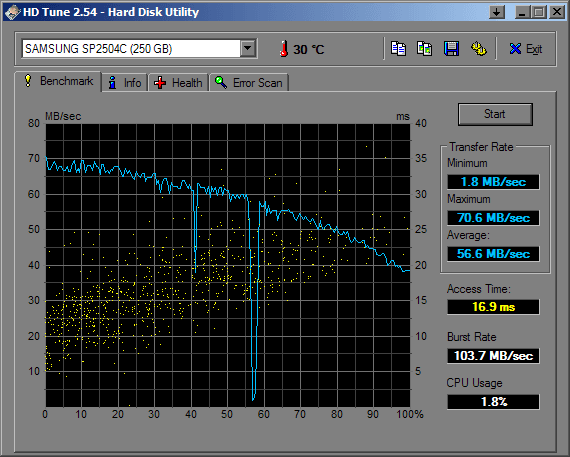
Task: Save the screenshot using the floppy disk icon
Action: tap(451, 48)
